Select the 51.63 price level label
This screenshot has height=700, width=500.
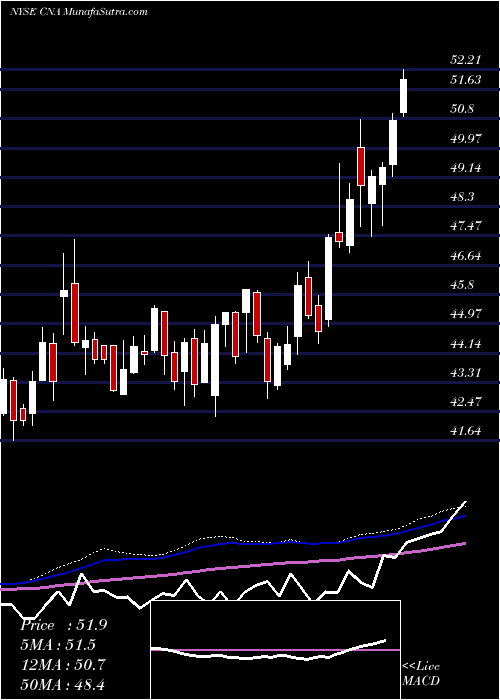click(x=466, y=80)
